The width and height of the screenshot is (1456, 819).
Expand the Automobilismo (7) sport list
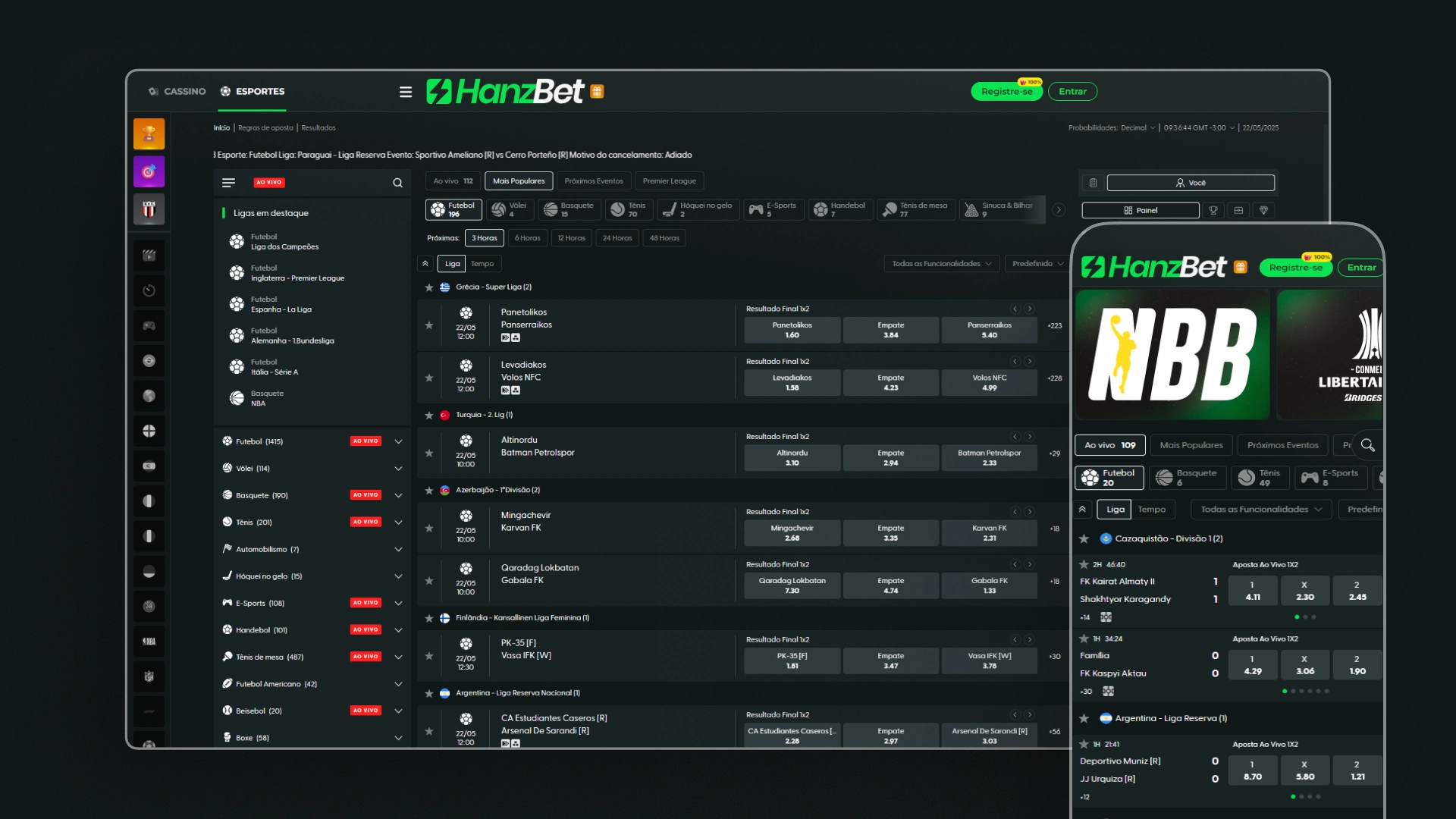(x=398, y=549)
